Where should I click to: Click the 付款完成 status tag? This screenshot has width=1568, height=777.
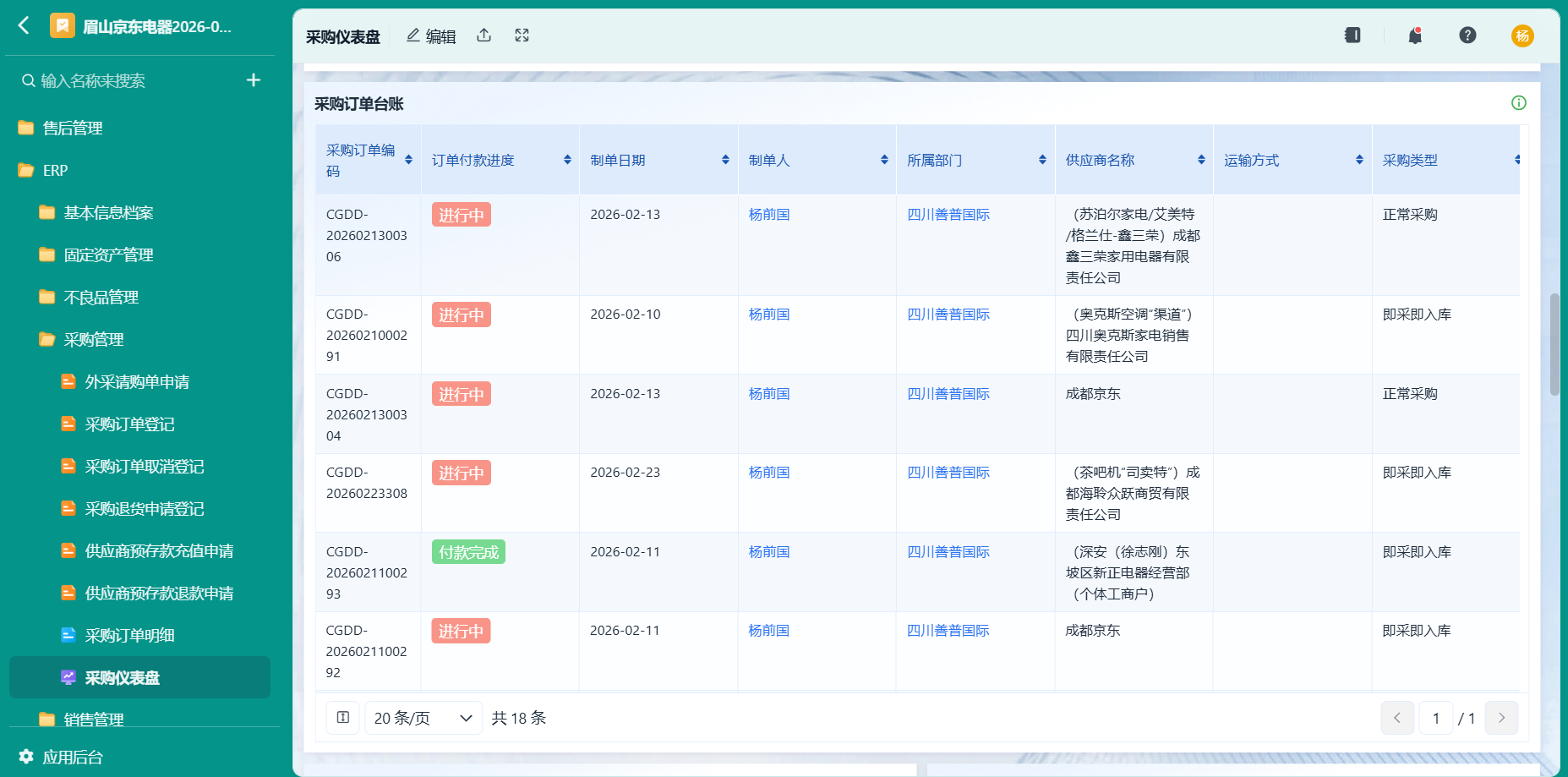468,552
